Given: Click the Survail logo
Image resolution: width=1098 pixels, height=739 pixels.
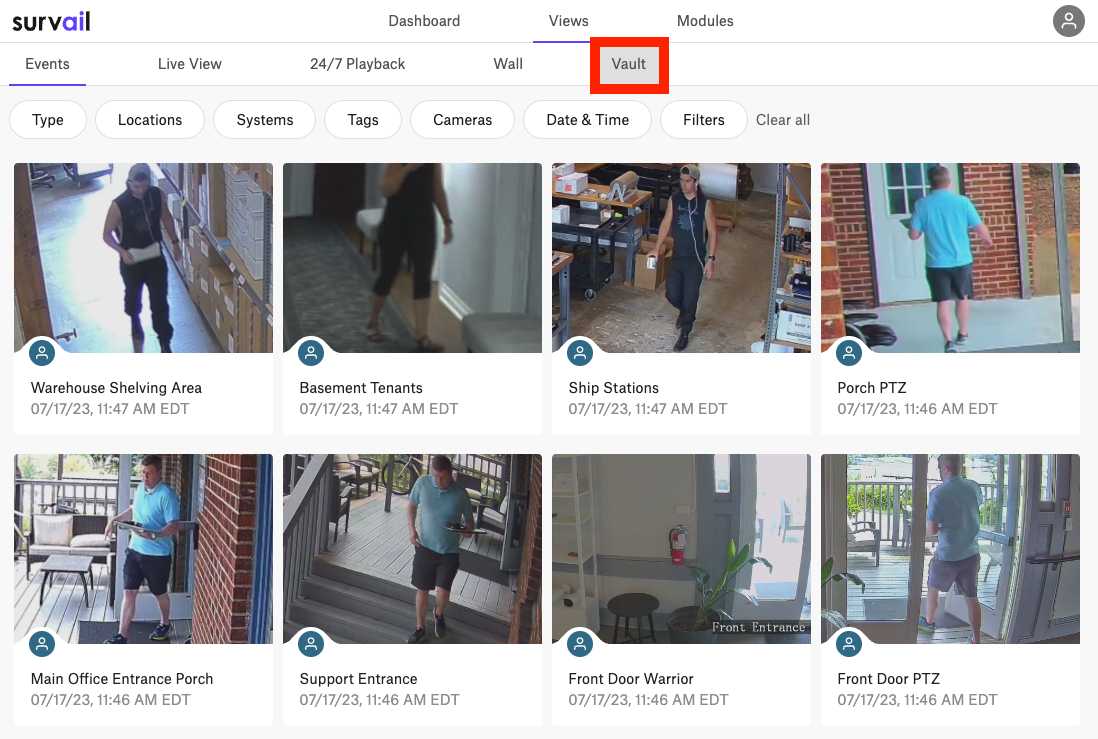Looking at the screenshot, I should pos(51,21).
